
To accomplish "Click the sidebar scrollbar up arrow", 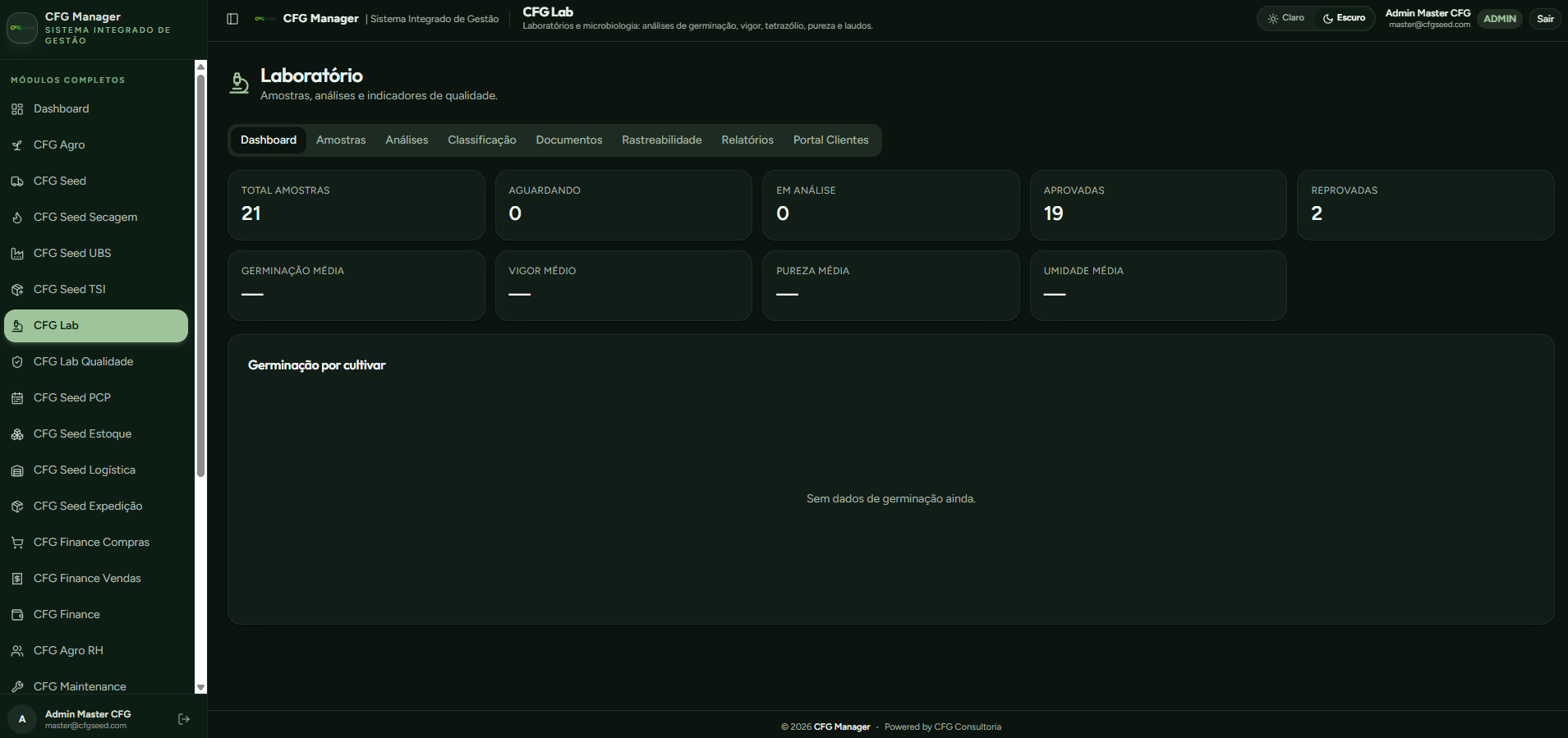I will (200, 66).
